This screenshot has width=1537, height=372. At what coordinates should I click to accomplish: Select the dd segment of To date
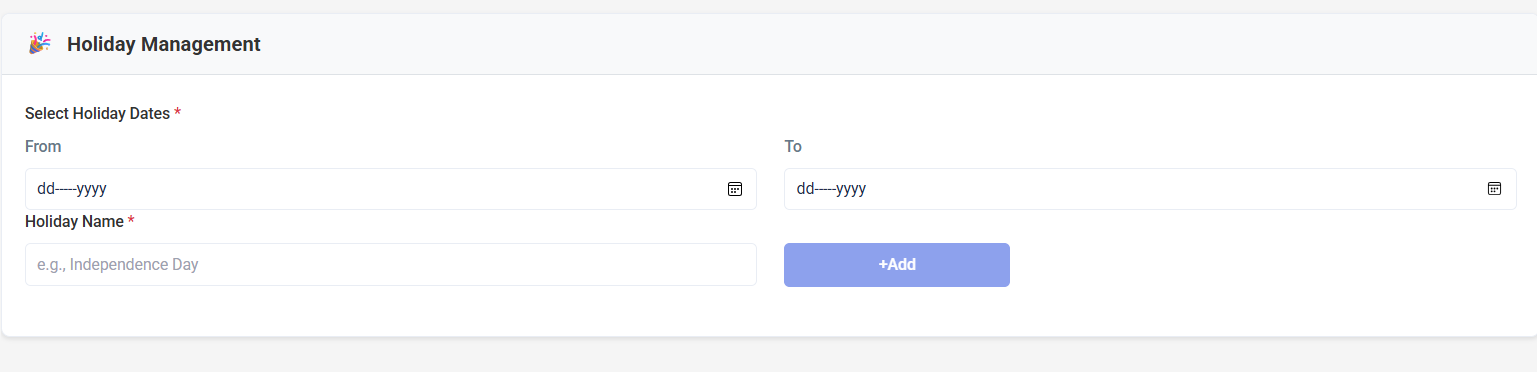point(806,189)
